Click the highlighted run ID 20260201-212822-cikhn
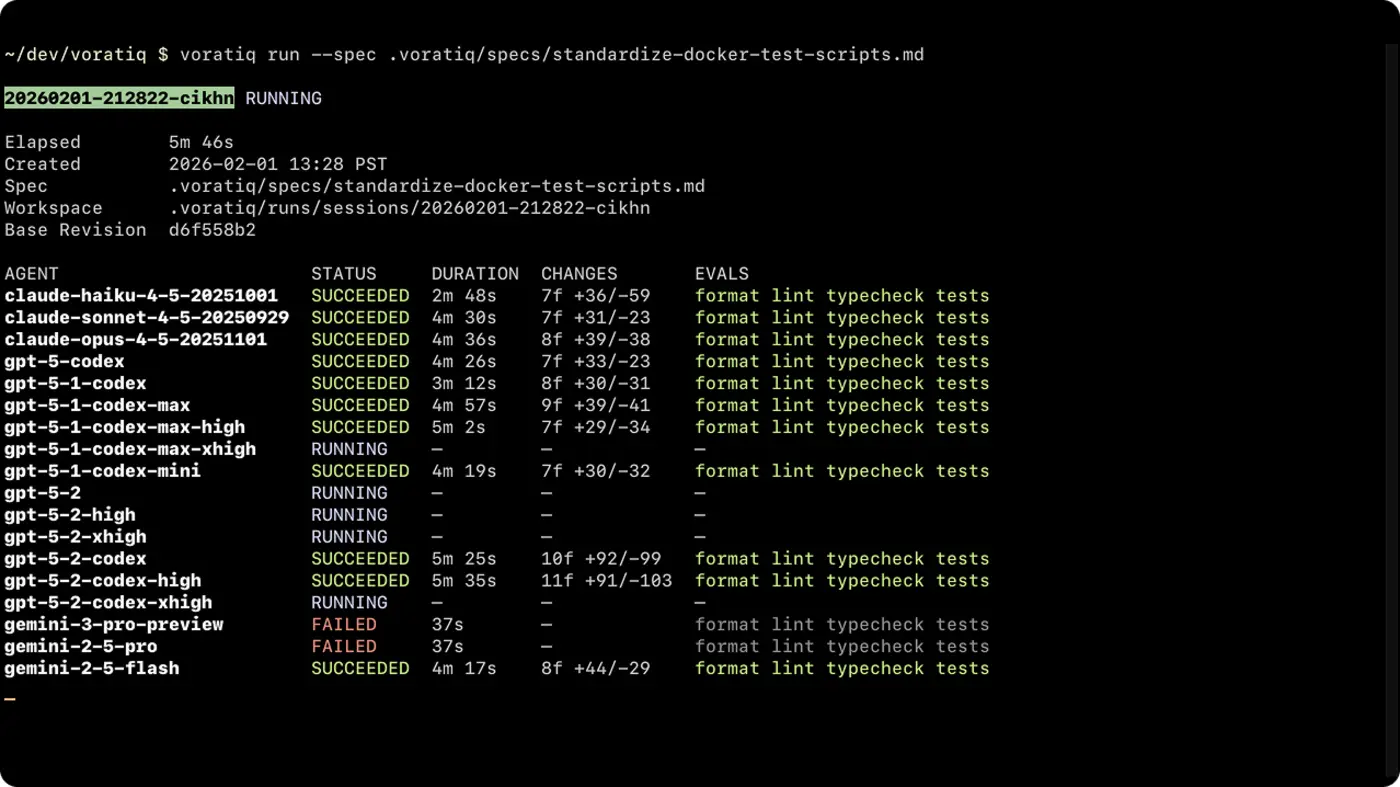The width and height of the screenshot is (1400, 787). (119, 98)
